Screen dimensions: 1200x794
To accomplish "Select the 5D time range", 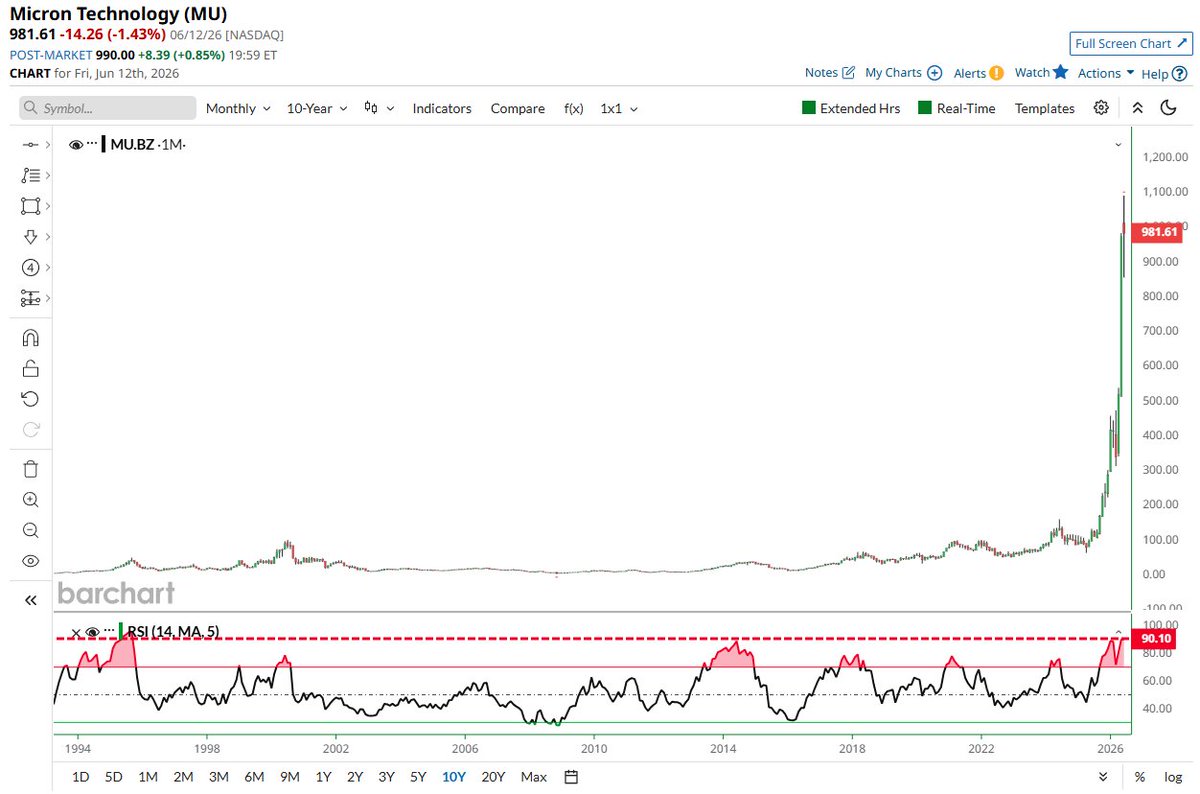I will 115,777.
